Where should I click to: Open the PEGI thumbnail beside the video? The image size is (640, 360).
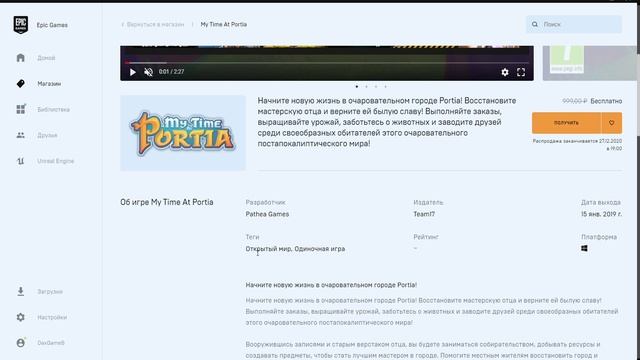[x=589, y=63]
